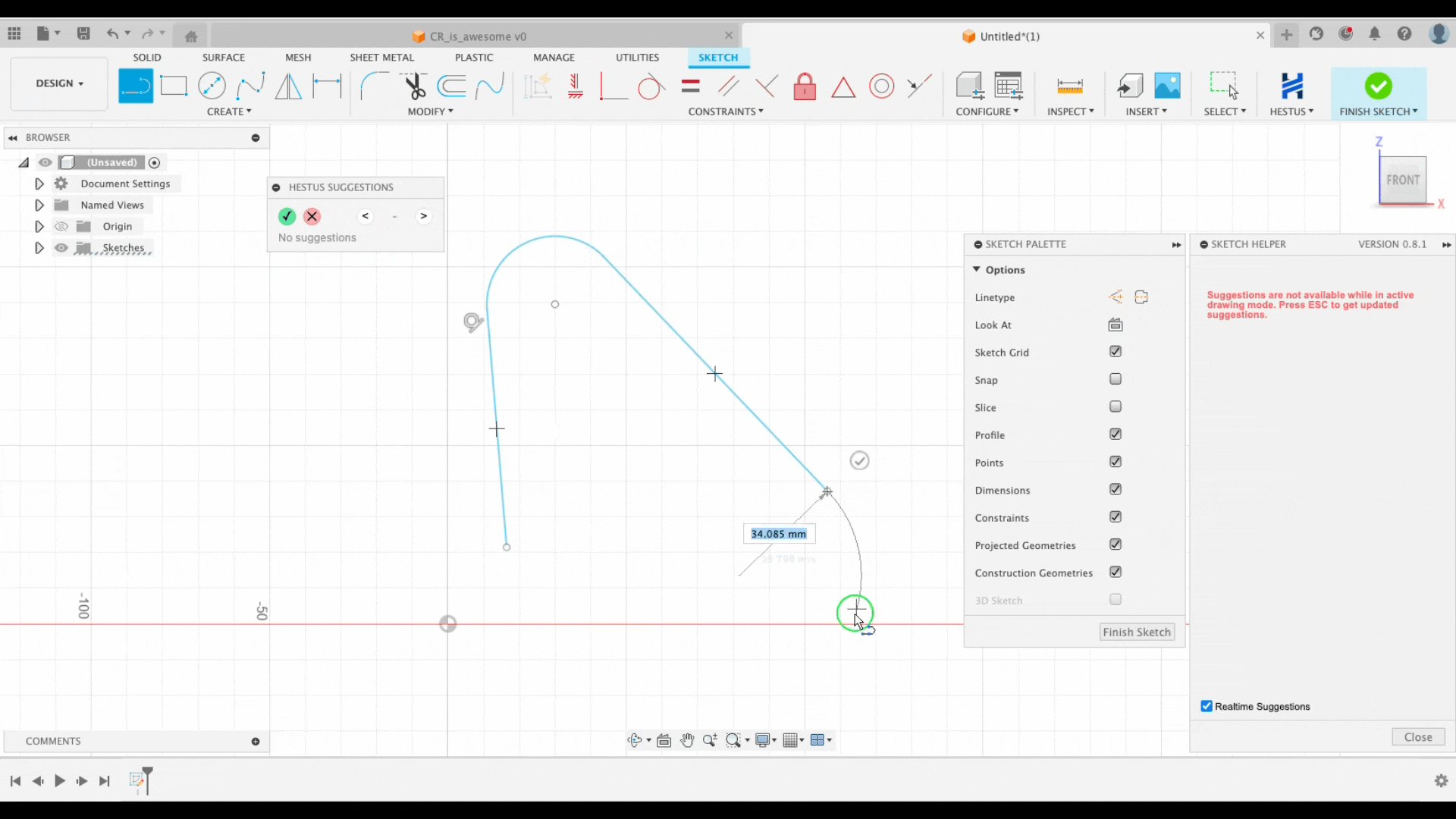Click the Measure inspect icon

point(1070,86)
